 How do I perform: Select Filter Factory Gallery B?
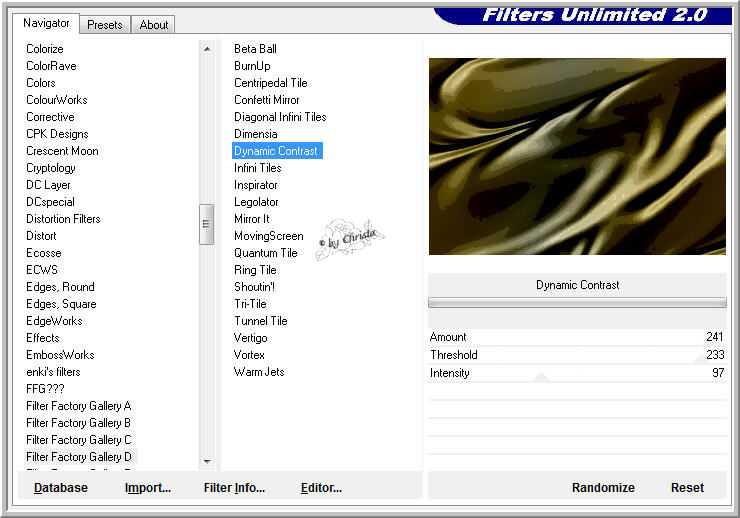coord(78,423)
